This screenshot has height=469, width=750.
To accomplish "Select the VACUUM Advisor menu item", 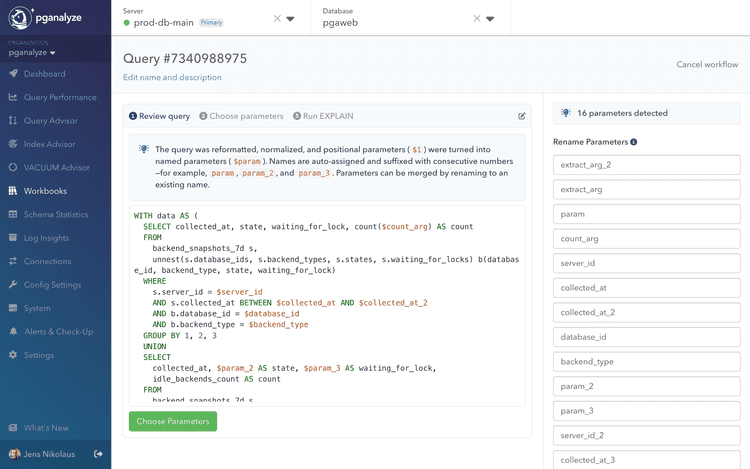I will tap(56, 168).
